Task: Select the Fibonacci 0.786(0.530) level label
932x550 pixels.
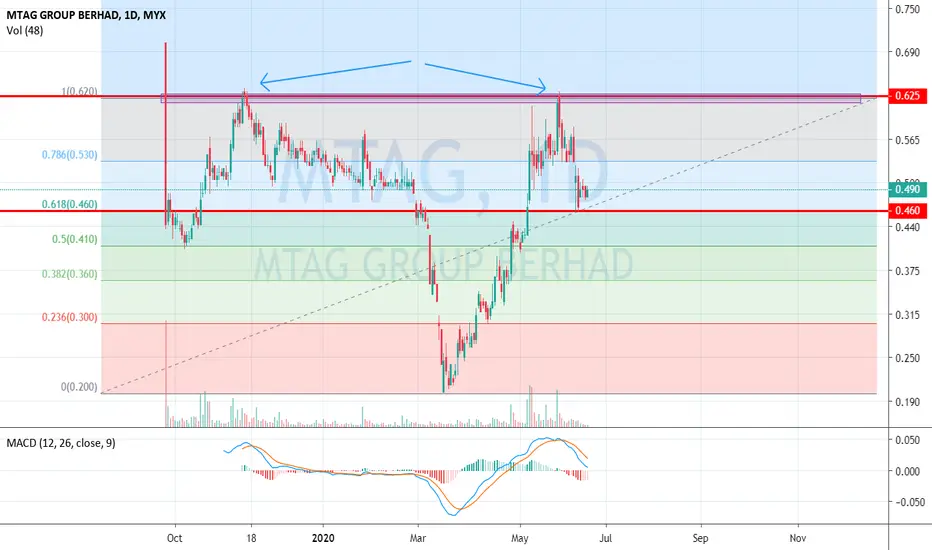Action: pyautogui.click(x=70, y=155)
